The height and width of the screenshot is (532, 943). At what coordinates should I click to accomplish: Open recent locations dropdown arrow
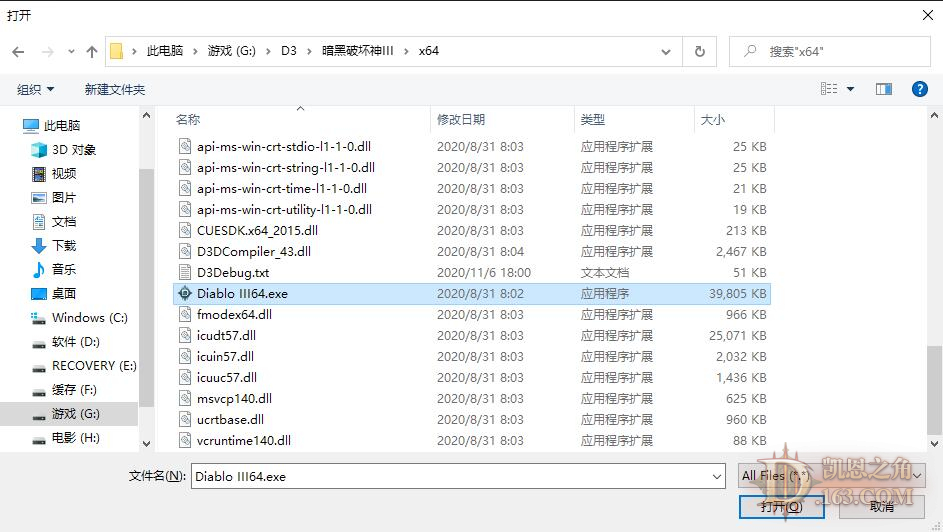pyautogui.click(x=71, y=52)
